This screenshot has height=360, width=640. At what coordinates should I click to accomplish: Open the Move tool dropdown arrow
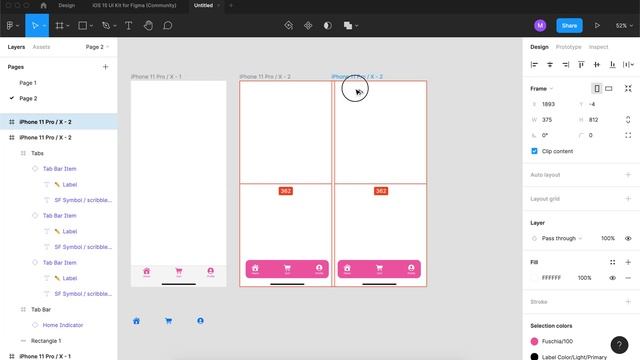44,26
